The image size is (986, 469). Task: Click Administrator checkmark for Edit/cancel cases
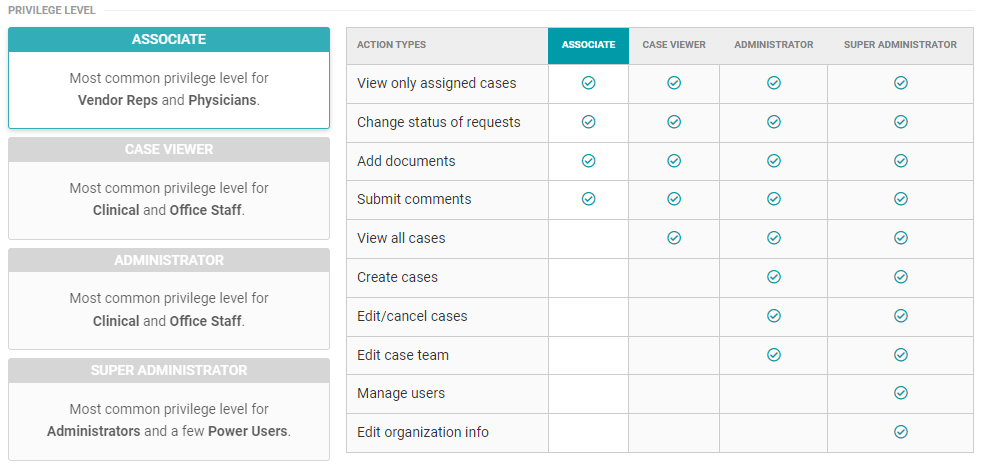click(773, 316)
